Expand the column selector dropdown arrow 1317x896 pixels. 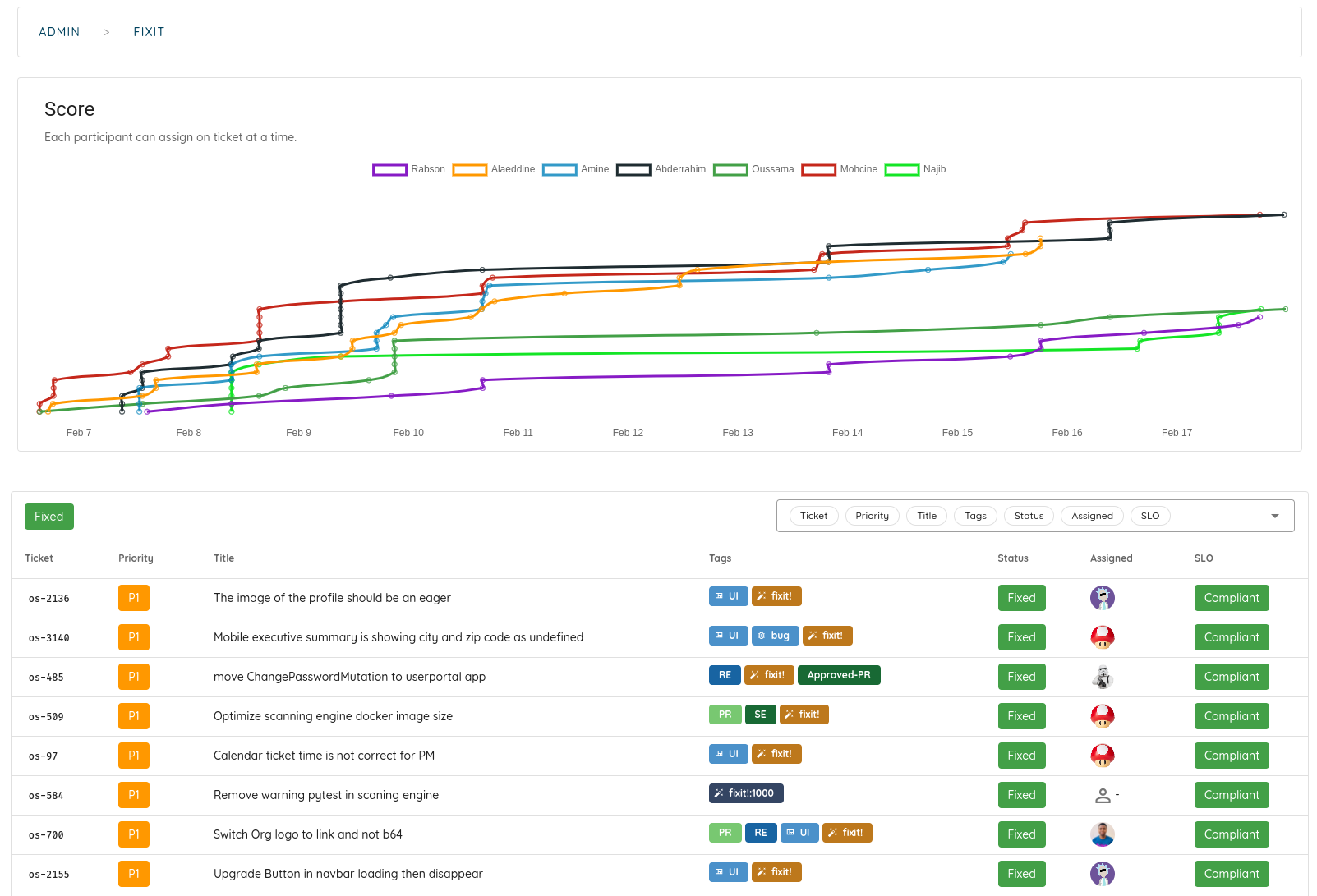[x=1275, y=516]
